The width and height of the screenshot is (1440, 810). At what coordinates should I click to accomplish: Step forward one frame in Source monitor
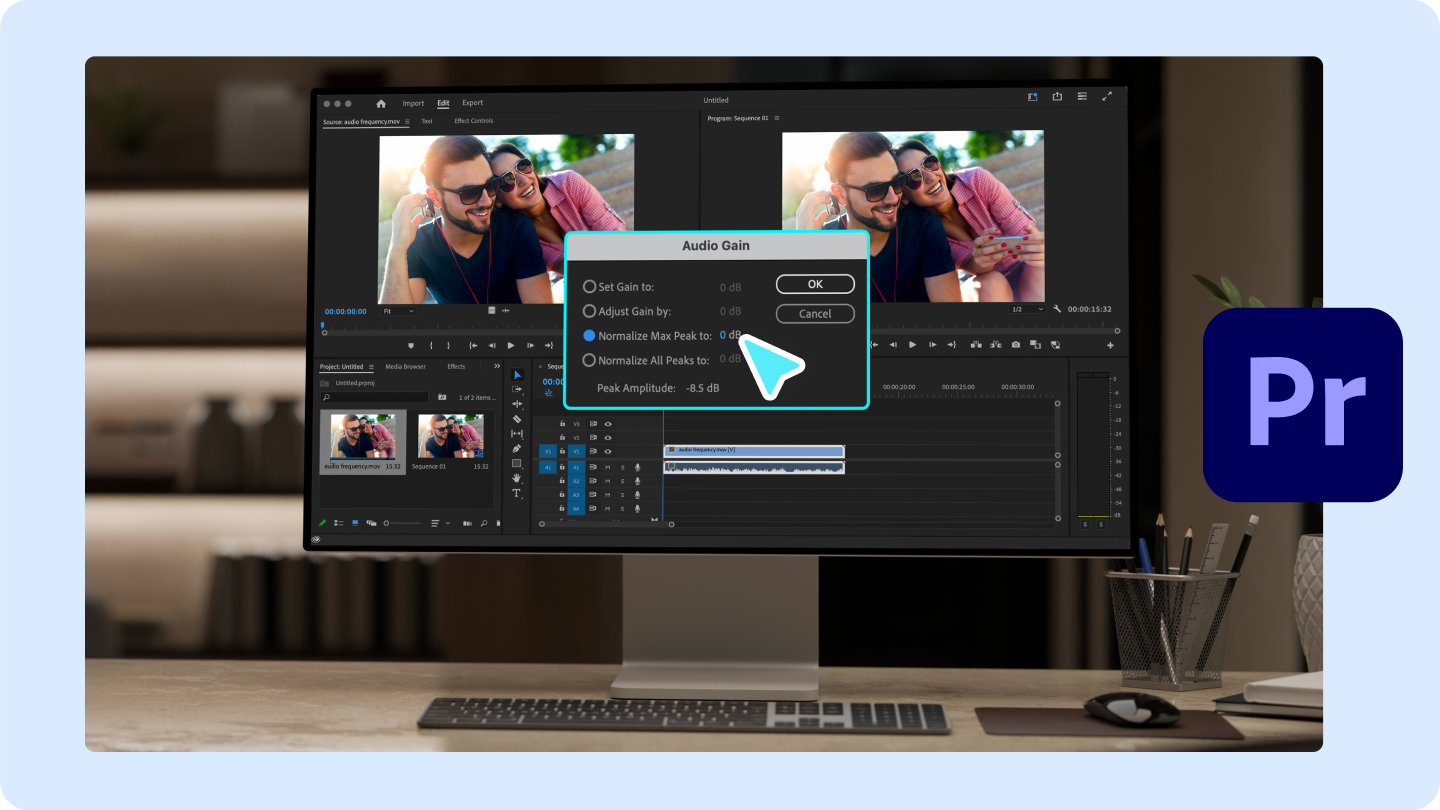coord(530,345)
